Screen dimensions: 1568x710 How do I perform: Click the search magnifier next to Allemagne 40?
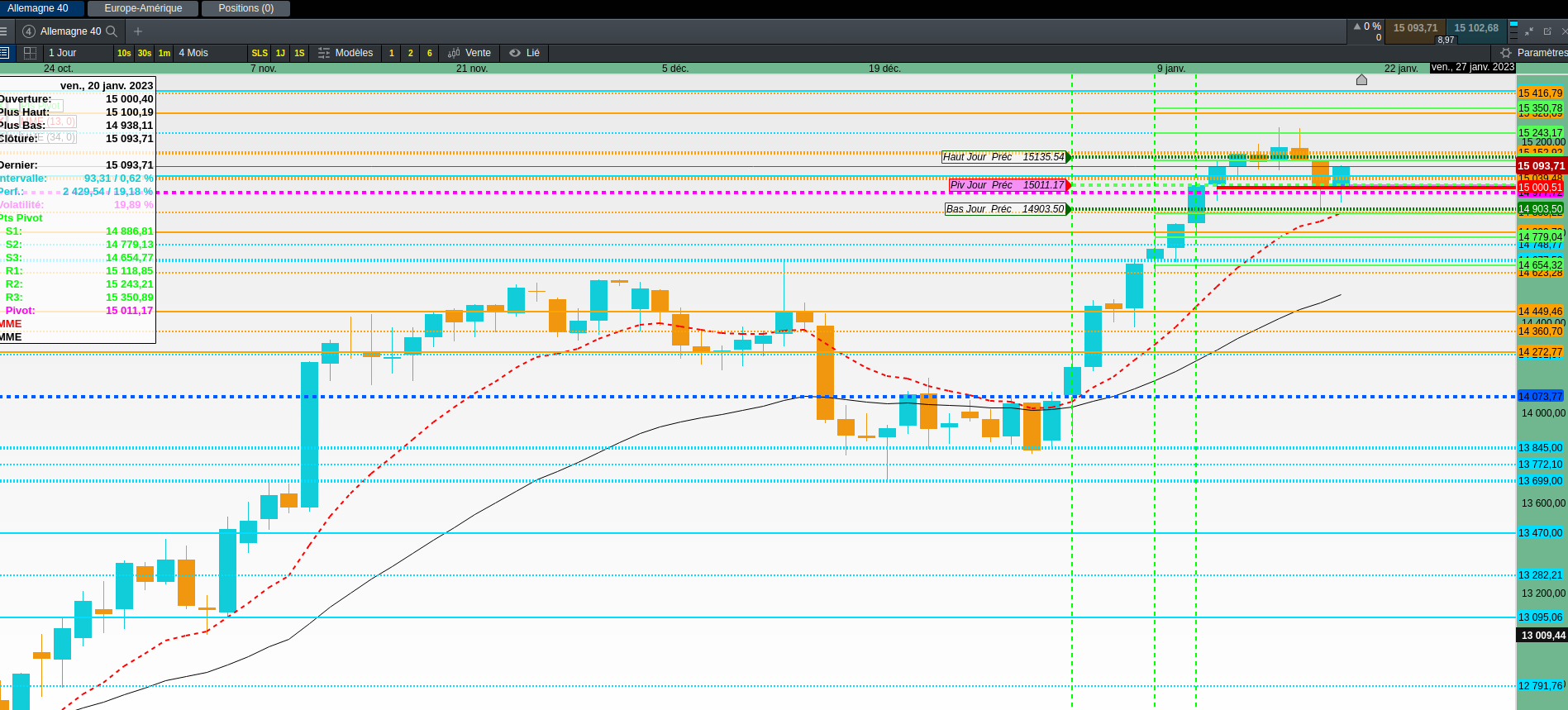112,31
